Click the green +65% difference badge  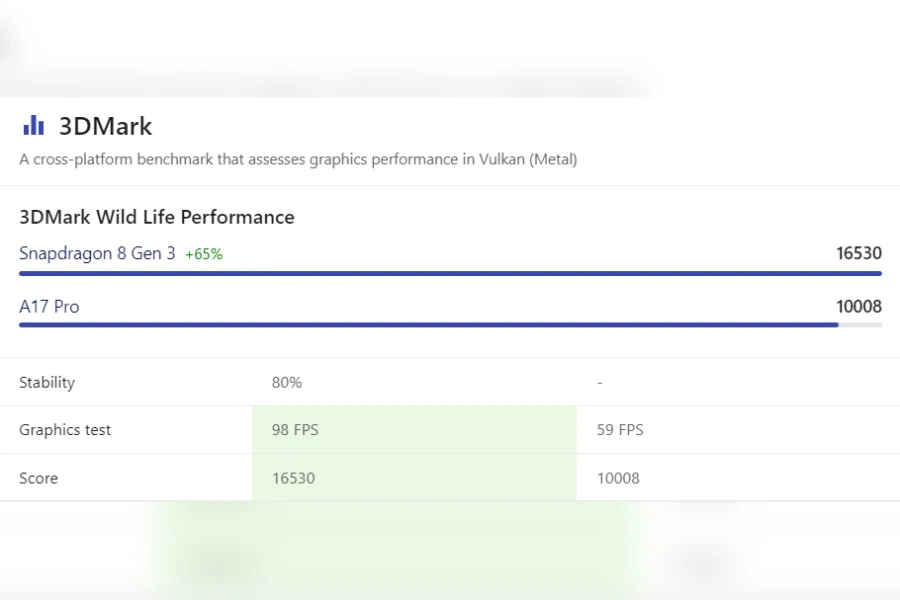tap(203, 255)
